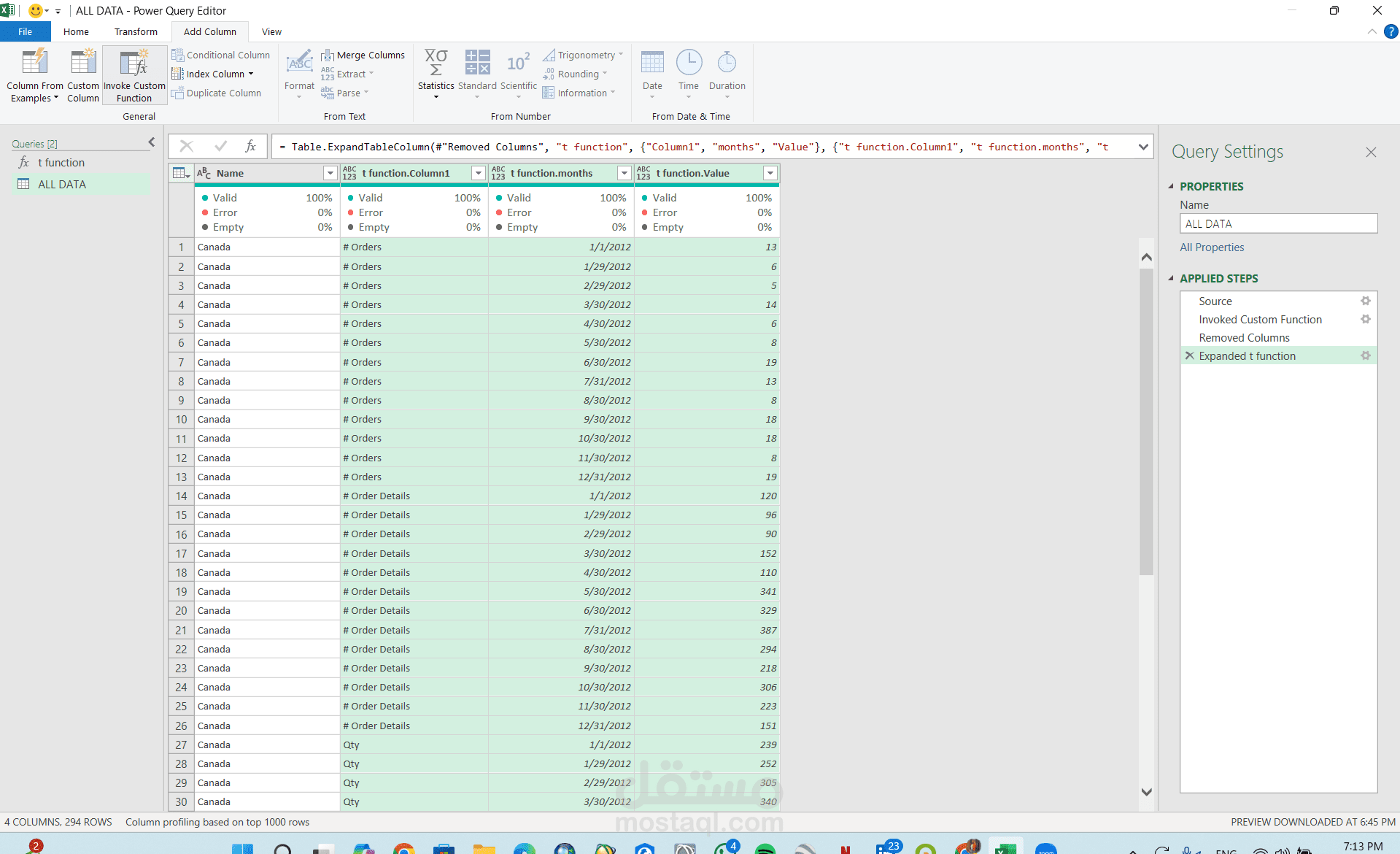Screen dimensions: 1400x854
Task: Change Name column data type icon
Action: point(204,173)
